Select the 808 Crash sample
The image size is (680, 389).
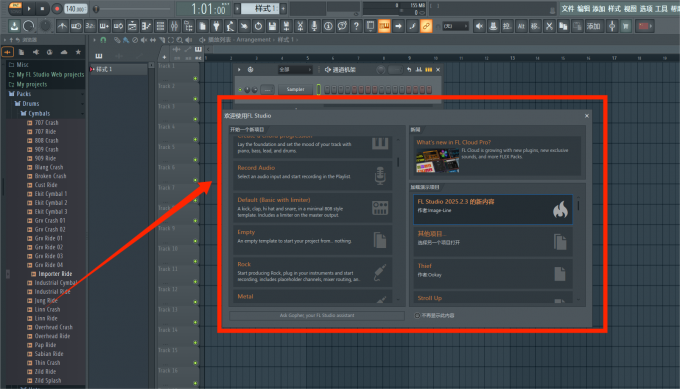[x=46, y=141]
